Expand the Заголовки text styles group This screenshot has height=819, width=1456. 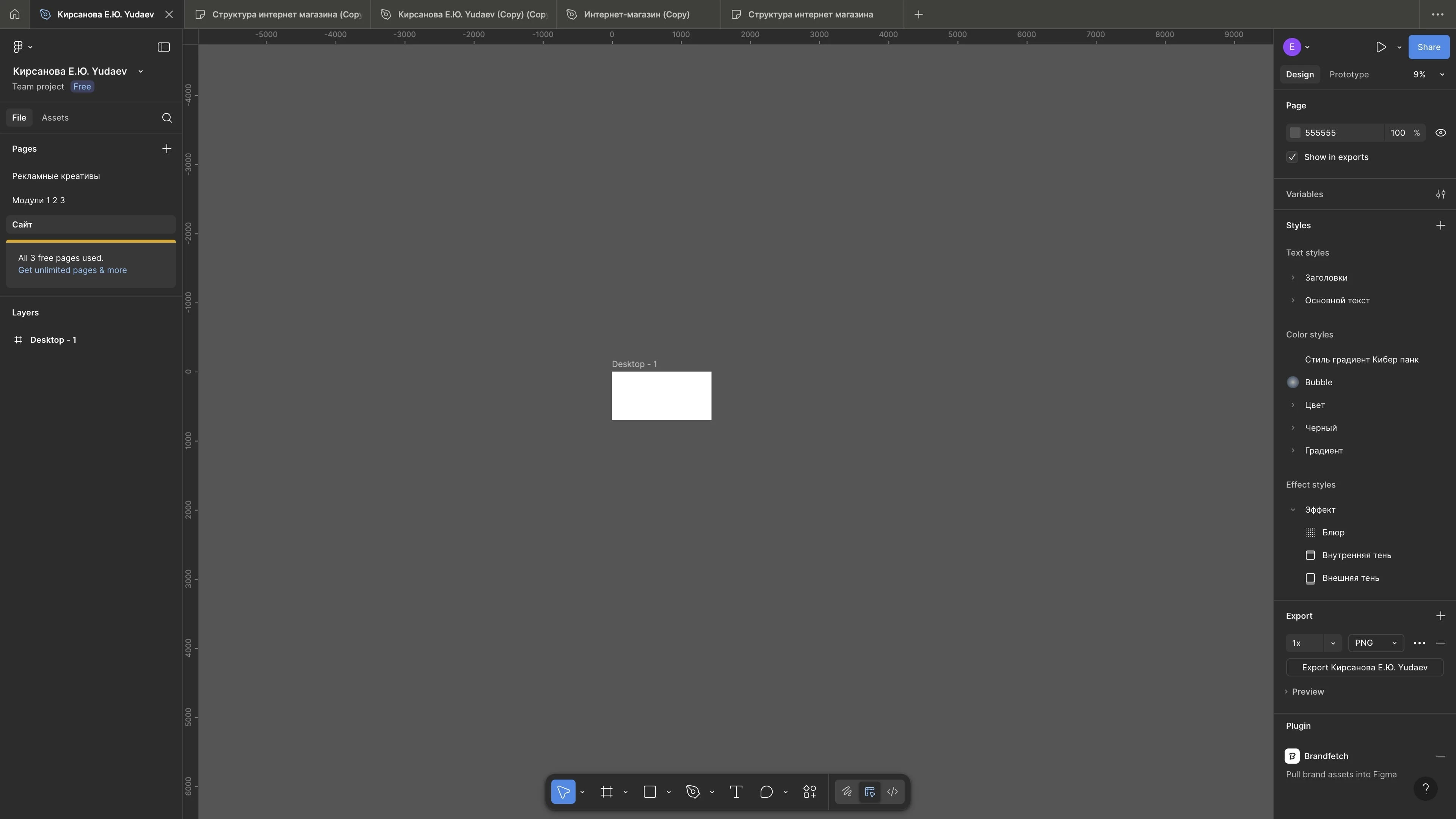1293,278
